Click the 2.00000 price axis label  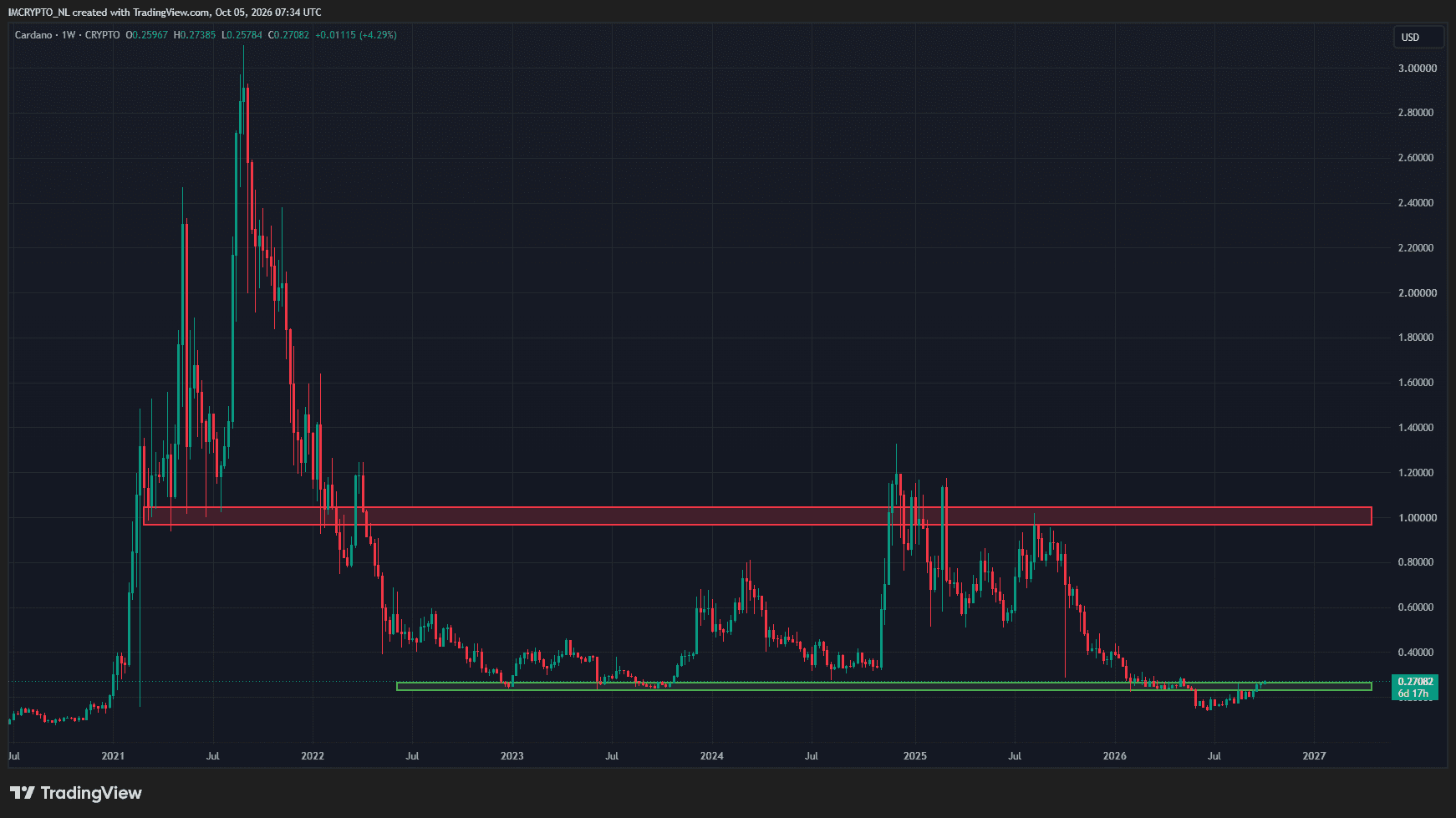tap(1418, 293)
